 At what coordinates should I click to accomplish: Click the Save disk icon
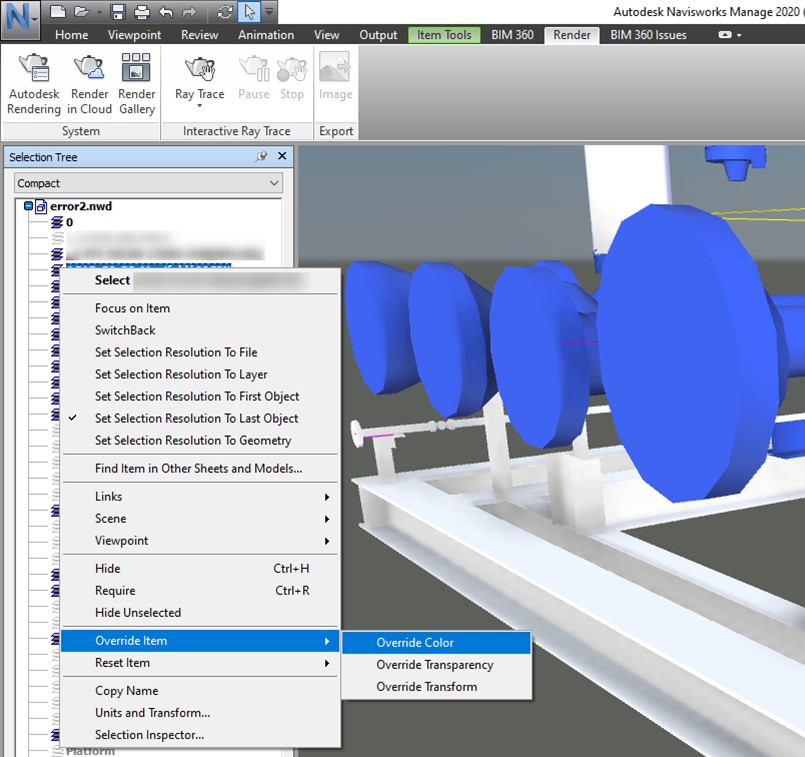click(x=119, y=12)
